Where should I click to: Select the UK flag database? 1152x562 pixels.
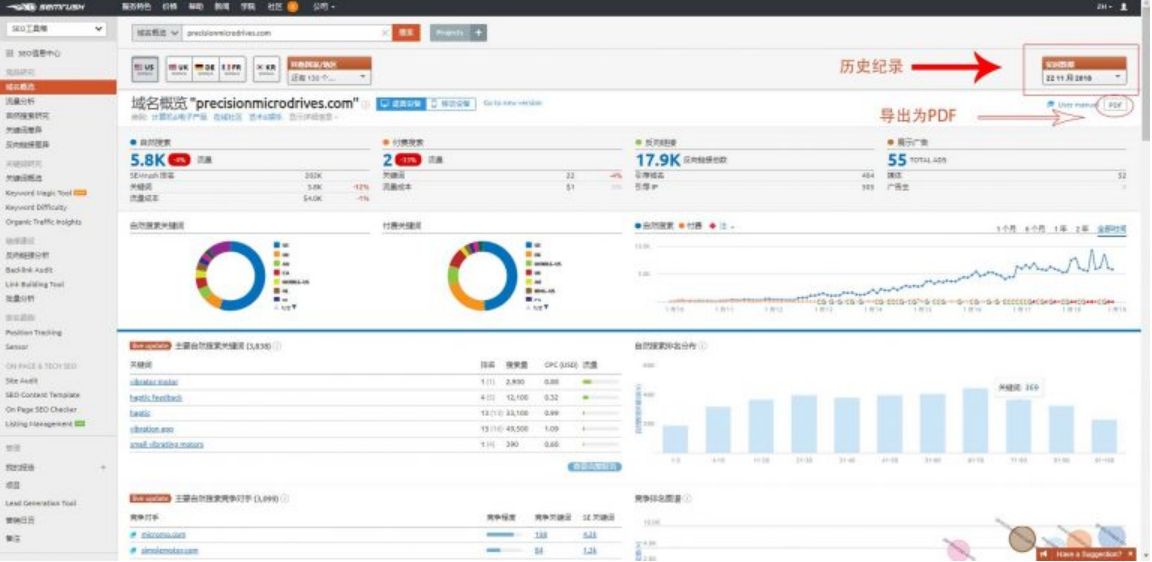click(x=179, y=67)
